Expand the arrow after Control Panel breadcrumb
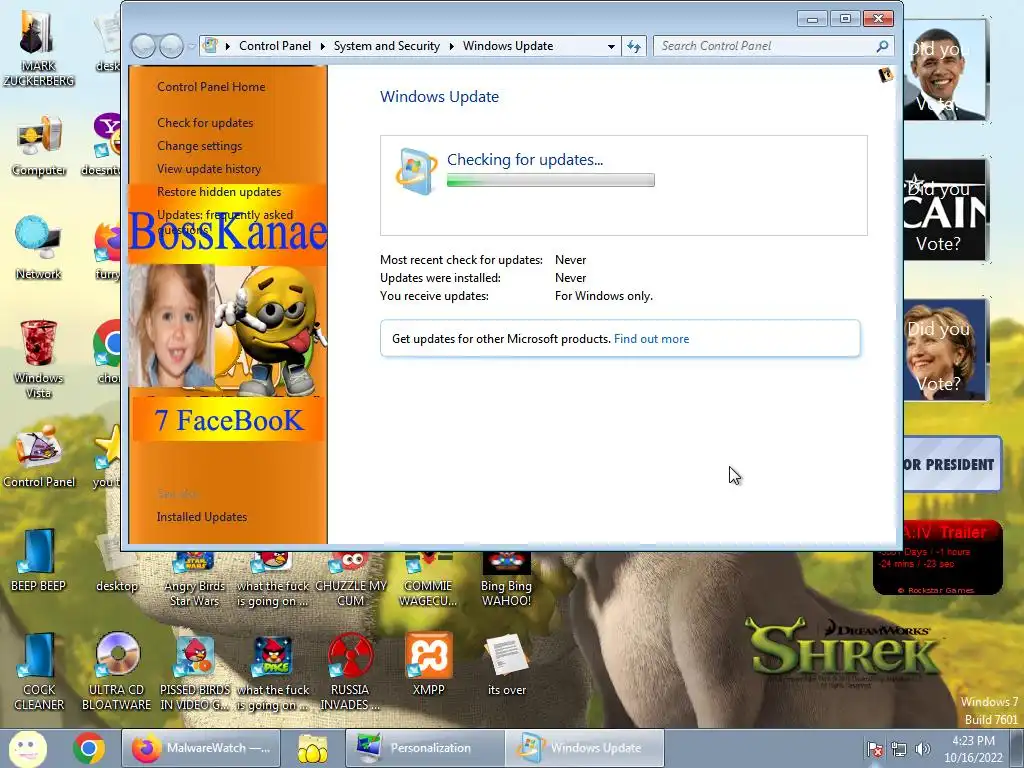Viewport: 1024px width, 768px height. [x=323, y=46]
